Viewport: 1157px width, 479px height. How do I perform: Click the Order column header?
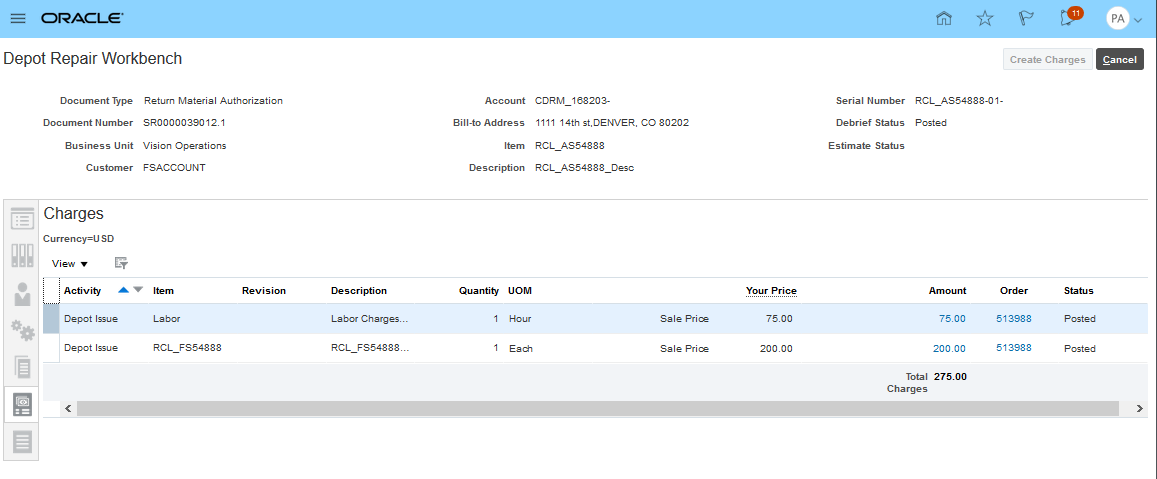pyautogui.click(x=1014, y=291)
